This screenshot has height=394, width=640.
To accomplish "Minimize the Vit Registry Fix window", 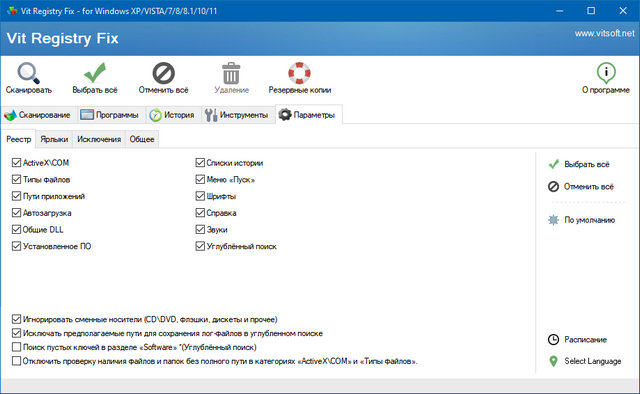I will pos(560,11).
